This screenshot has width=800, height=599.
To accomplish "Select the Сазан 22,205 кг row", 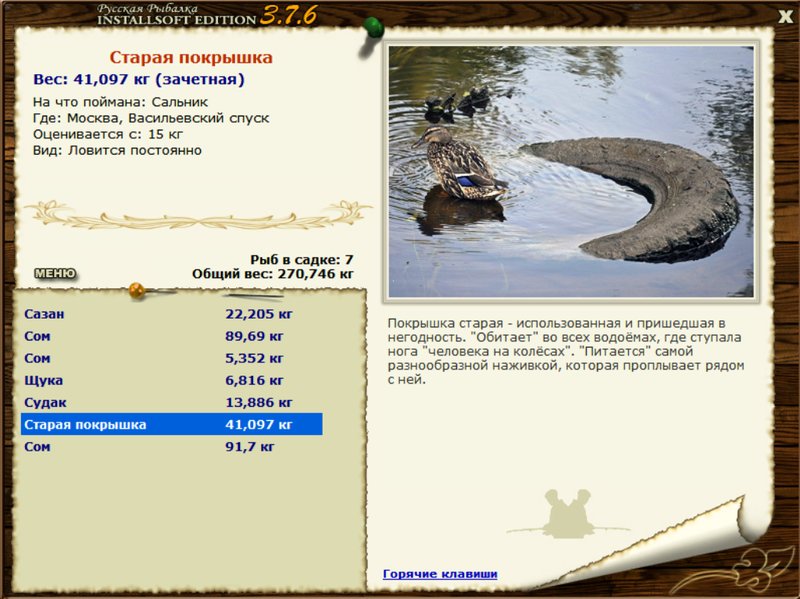I will pos(171,314).
